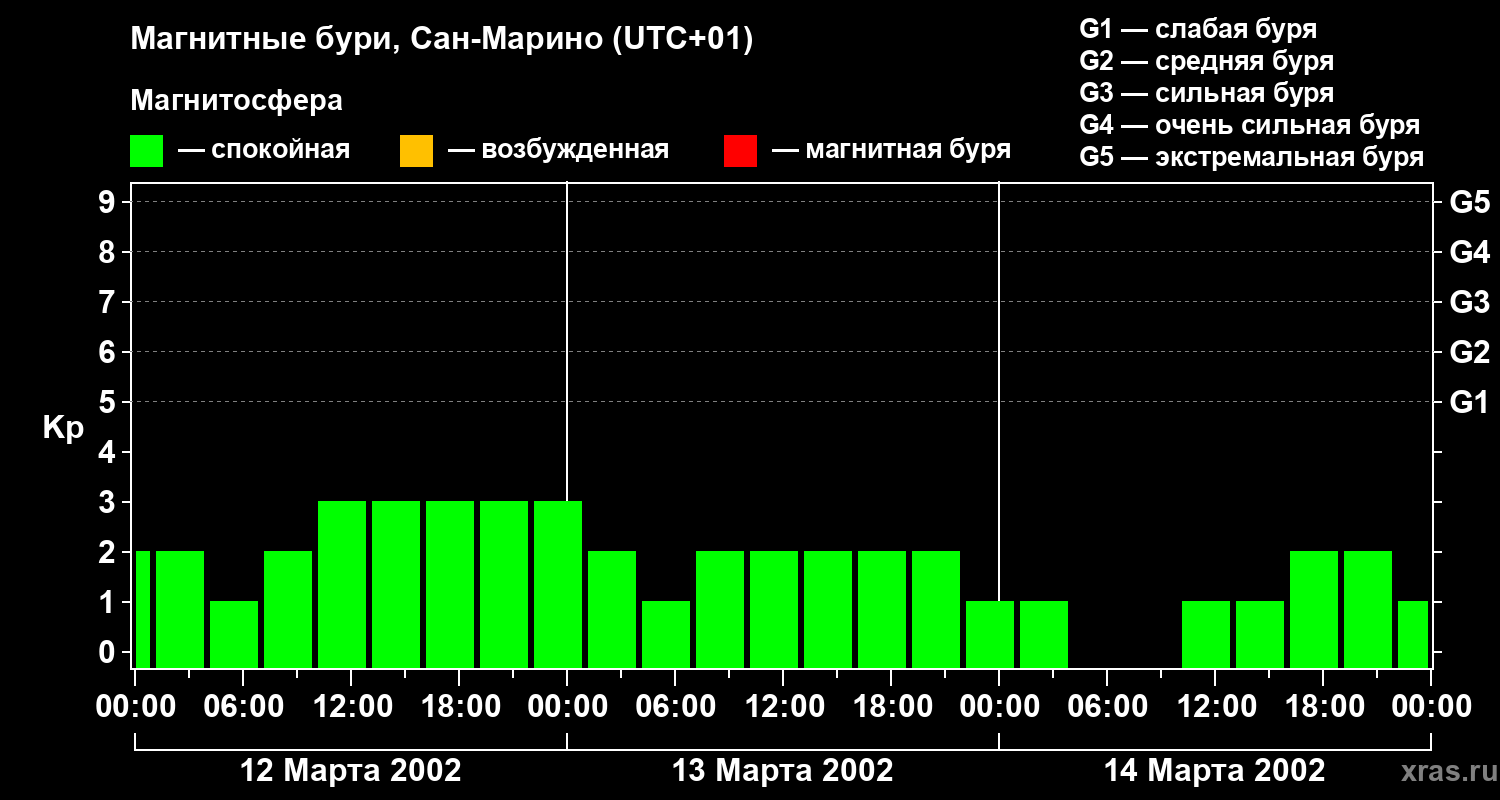Click 'G5 — экстремальная буря' legend line
This screenshot has height=800, width=1500.
click(1251, 157)
